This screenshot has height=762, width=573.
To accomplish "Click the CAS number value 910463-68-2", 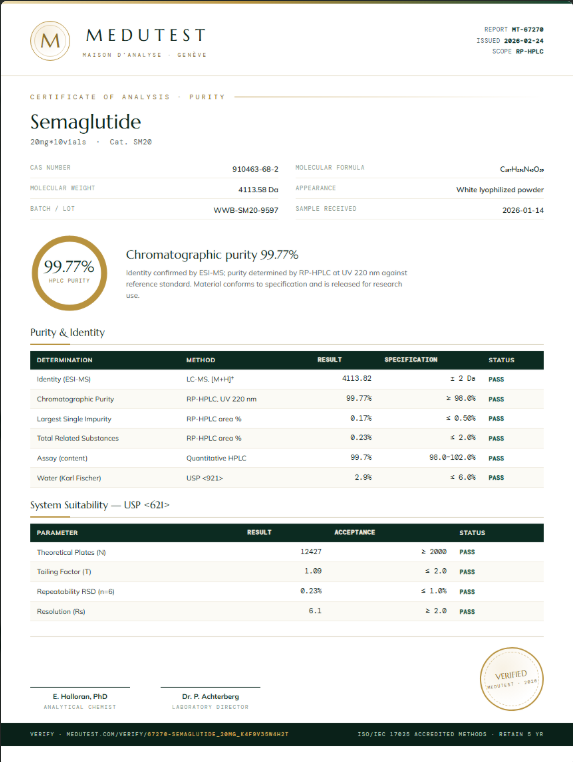I will [x=255, y=169].
